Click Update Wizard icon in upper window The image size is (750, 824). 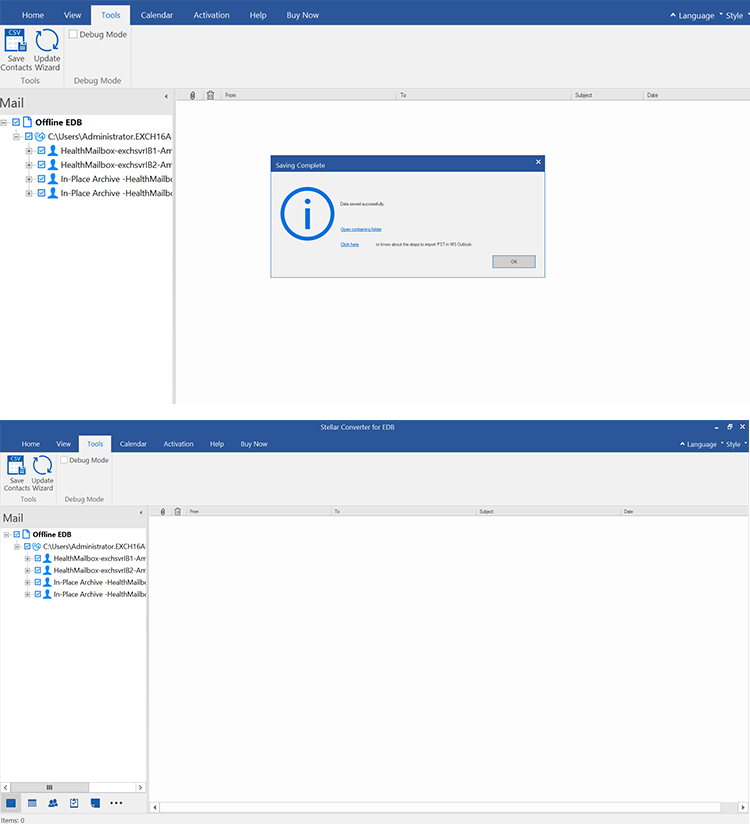click(x=47, y=40)
